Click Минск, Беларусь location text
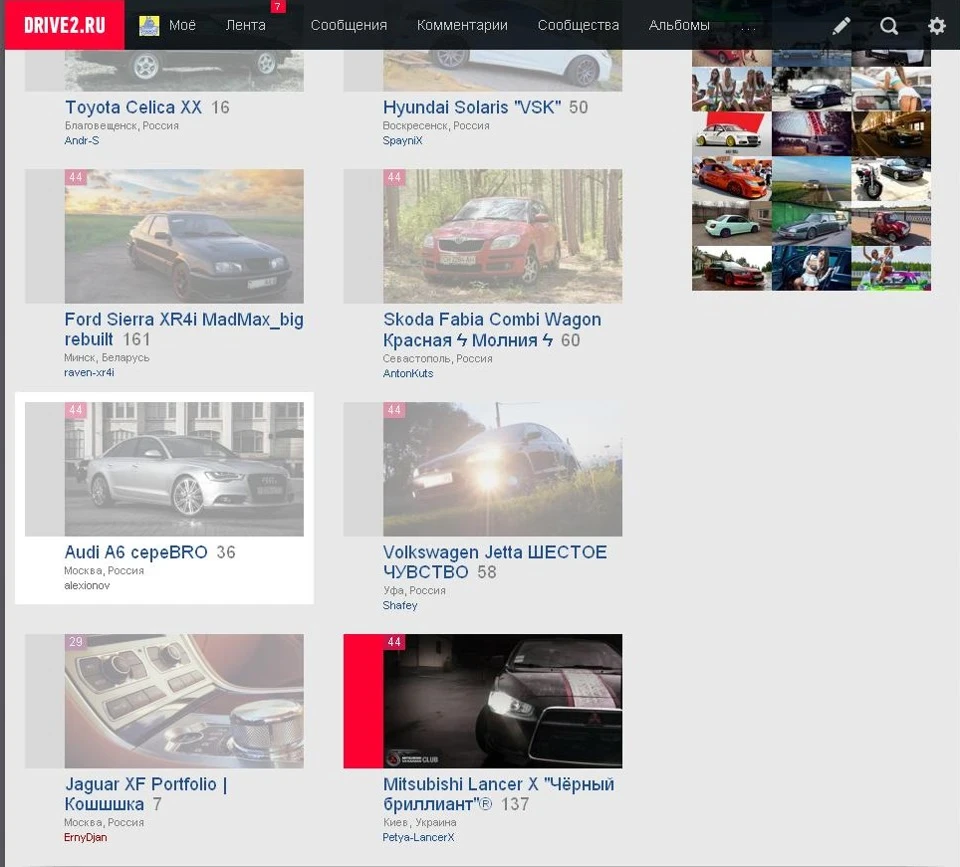Screen dimensions: 960x867 (107, 358)
